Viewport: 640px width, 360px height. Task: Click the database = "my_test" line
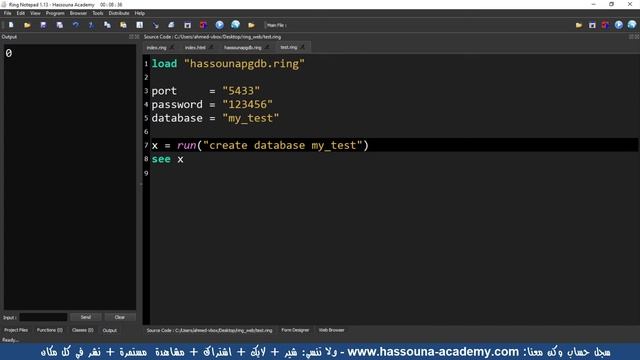pos(215,118)
